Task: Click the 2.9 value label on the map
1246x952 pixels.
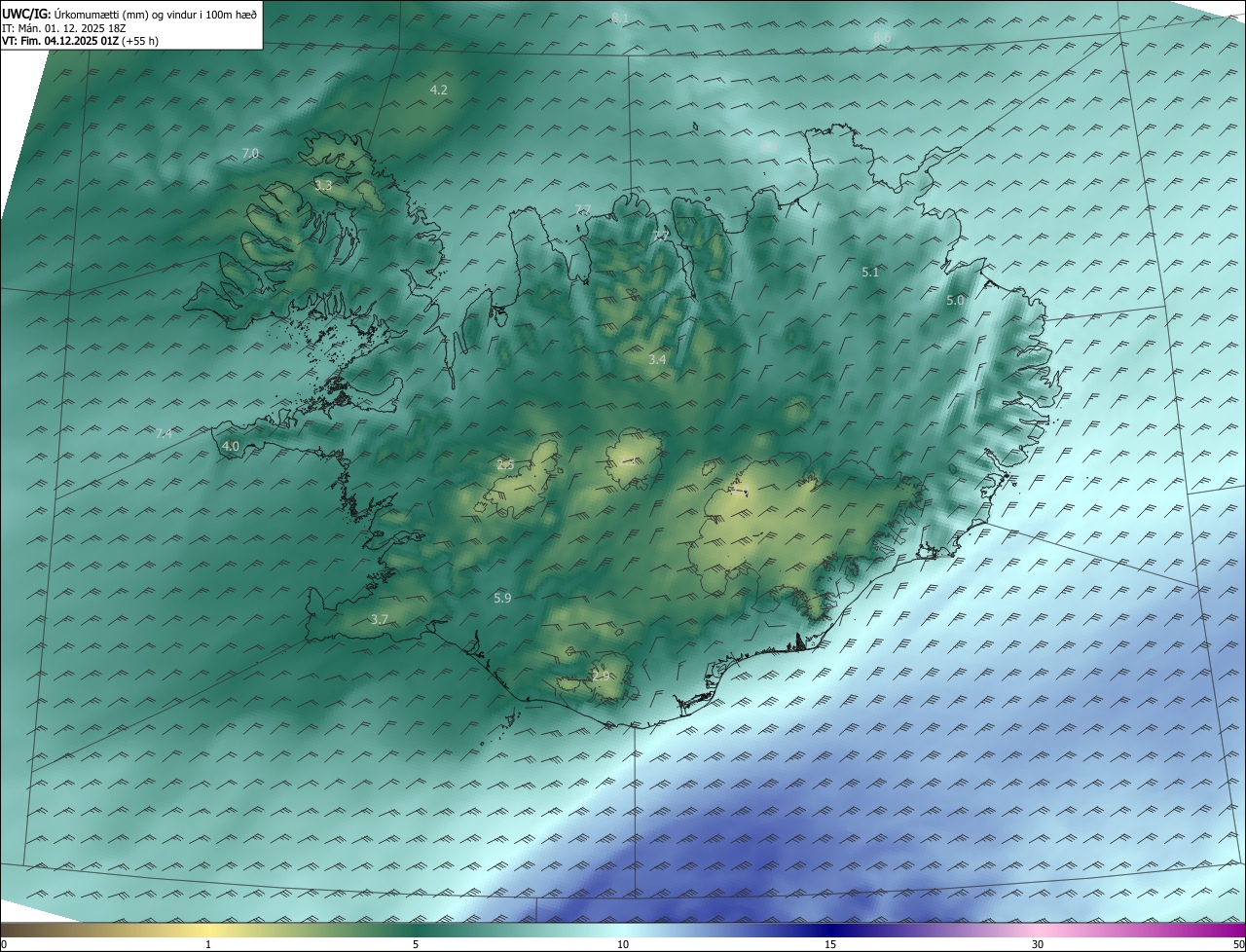Action: (602, 676)
